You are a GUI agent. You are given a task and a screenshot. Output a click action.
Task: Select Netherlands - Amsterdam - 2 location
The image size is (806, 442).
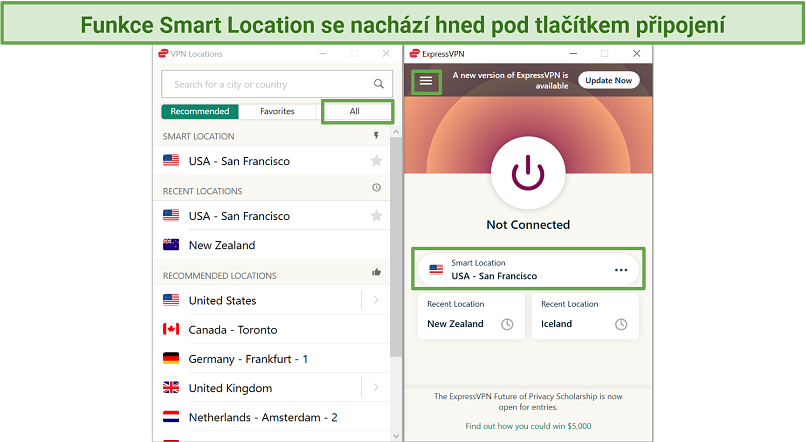point(272,417)
